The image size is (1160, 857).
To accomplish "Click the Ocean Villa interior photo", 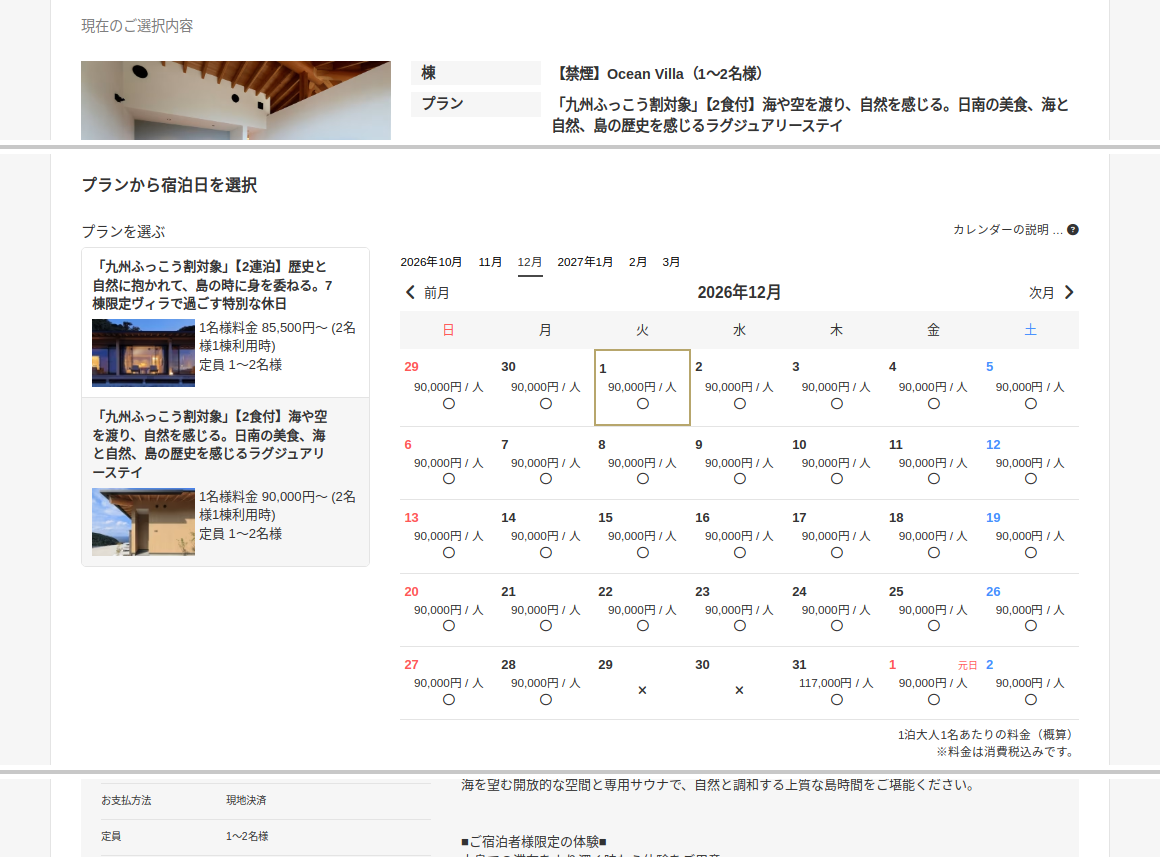I will coord(236,101).
